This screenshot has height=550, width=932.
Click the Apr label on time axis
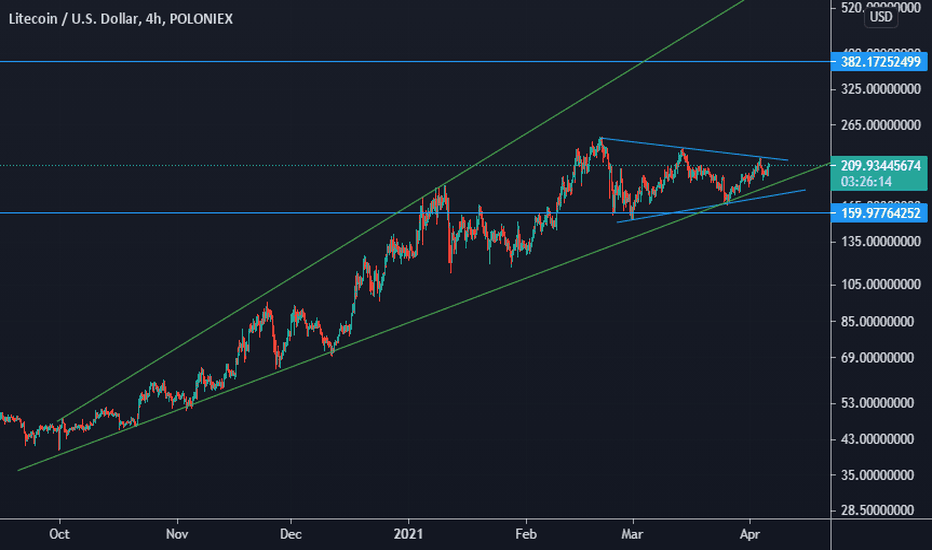tap(750, 534)
